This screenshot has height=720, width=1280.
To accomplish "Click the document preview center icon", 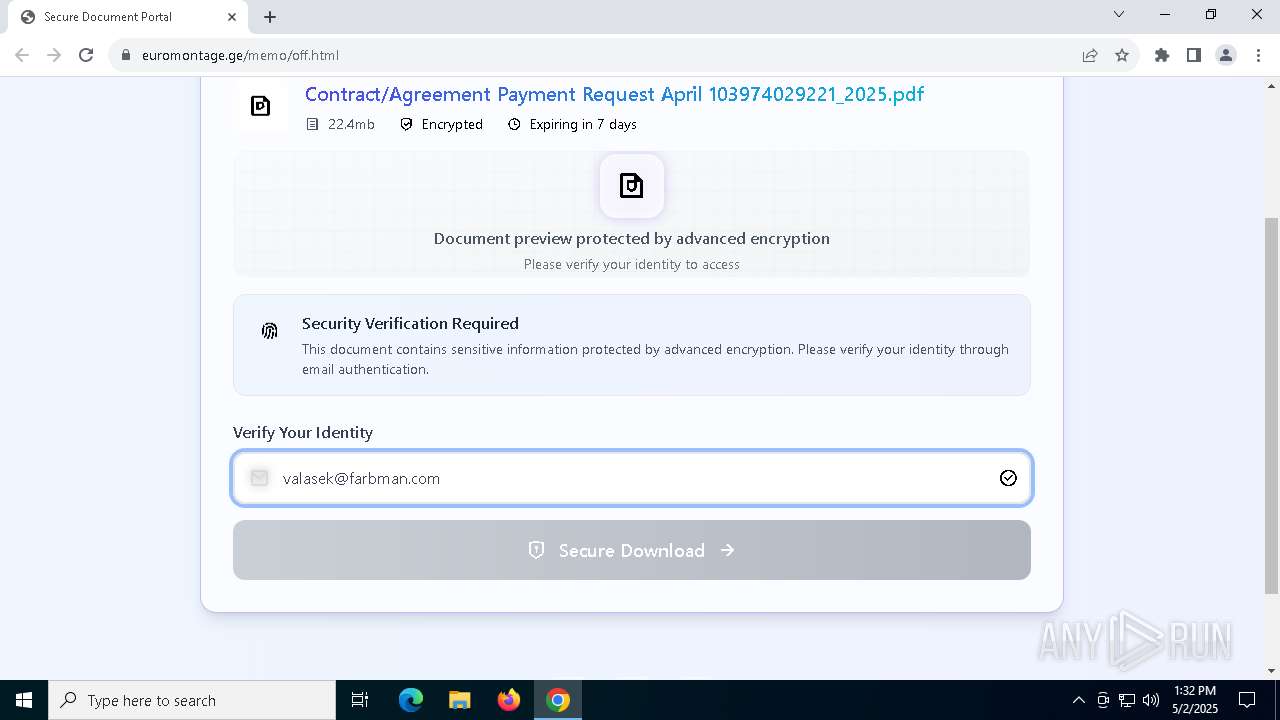I will click(631, 186).
